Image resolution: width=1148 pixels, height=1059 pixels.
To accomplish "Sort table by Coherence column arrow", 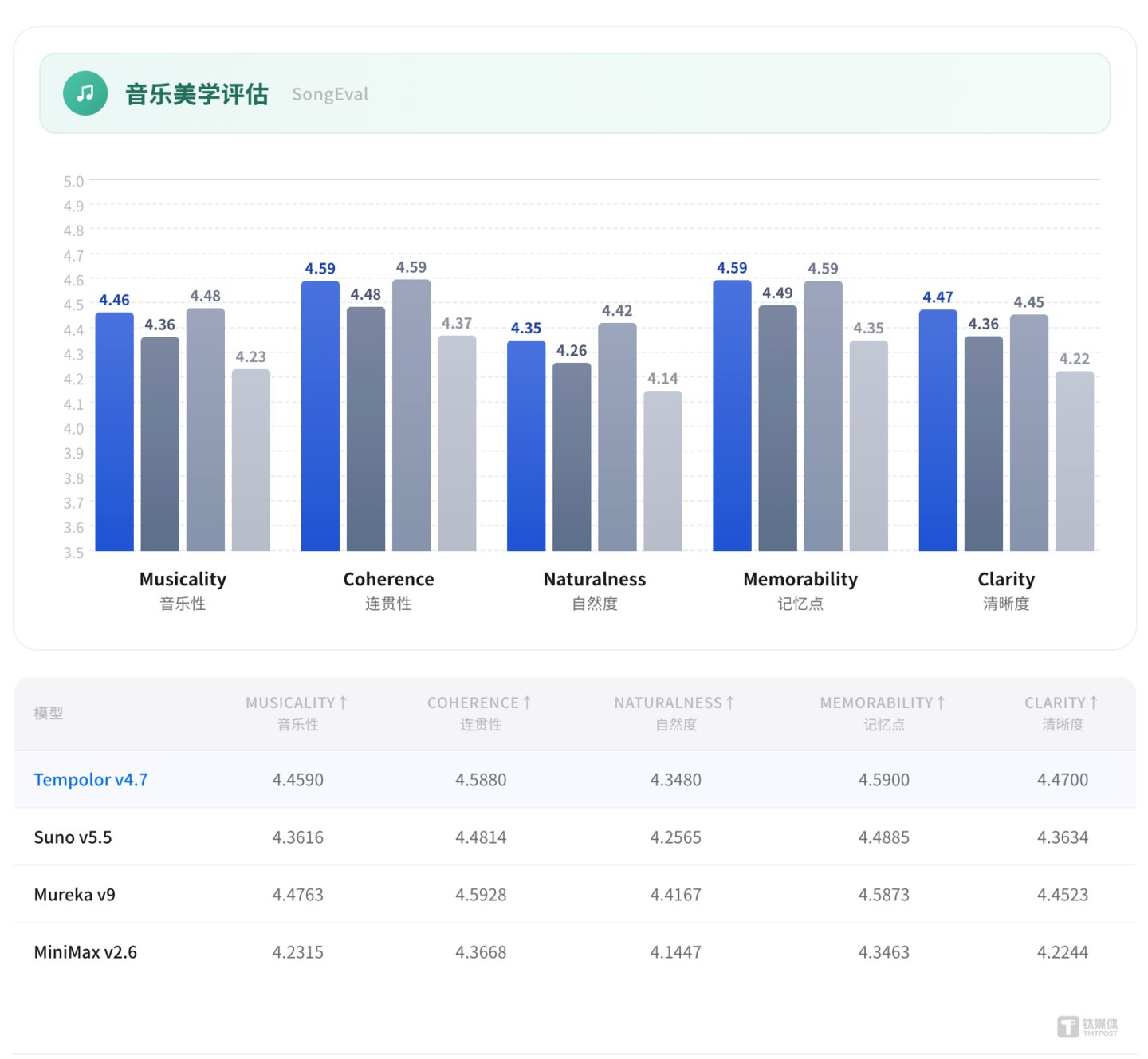I will click(x=526, y=703).
